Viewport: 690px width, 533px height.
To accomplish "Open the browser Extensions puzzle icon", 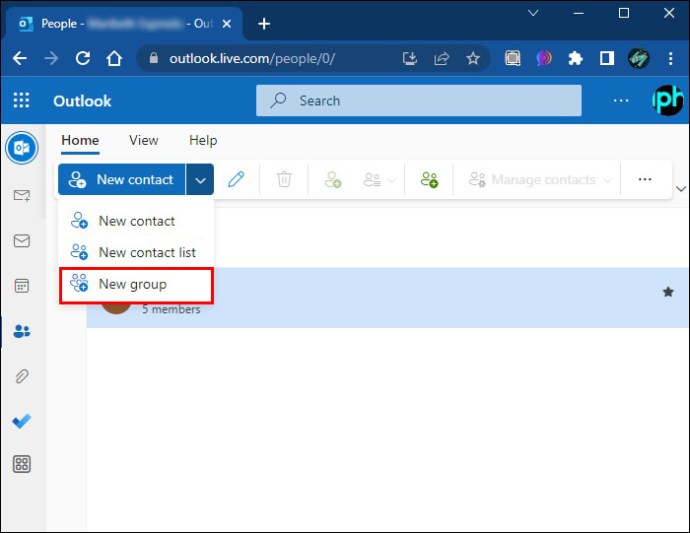I will tap(575, 58).
